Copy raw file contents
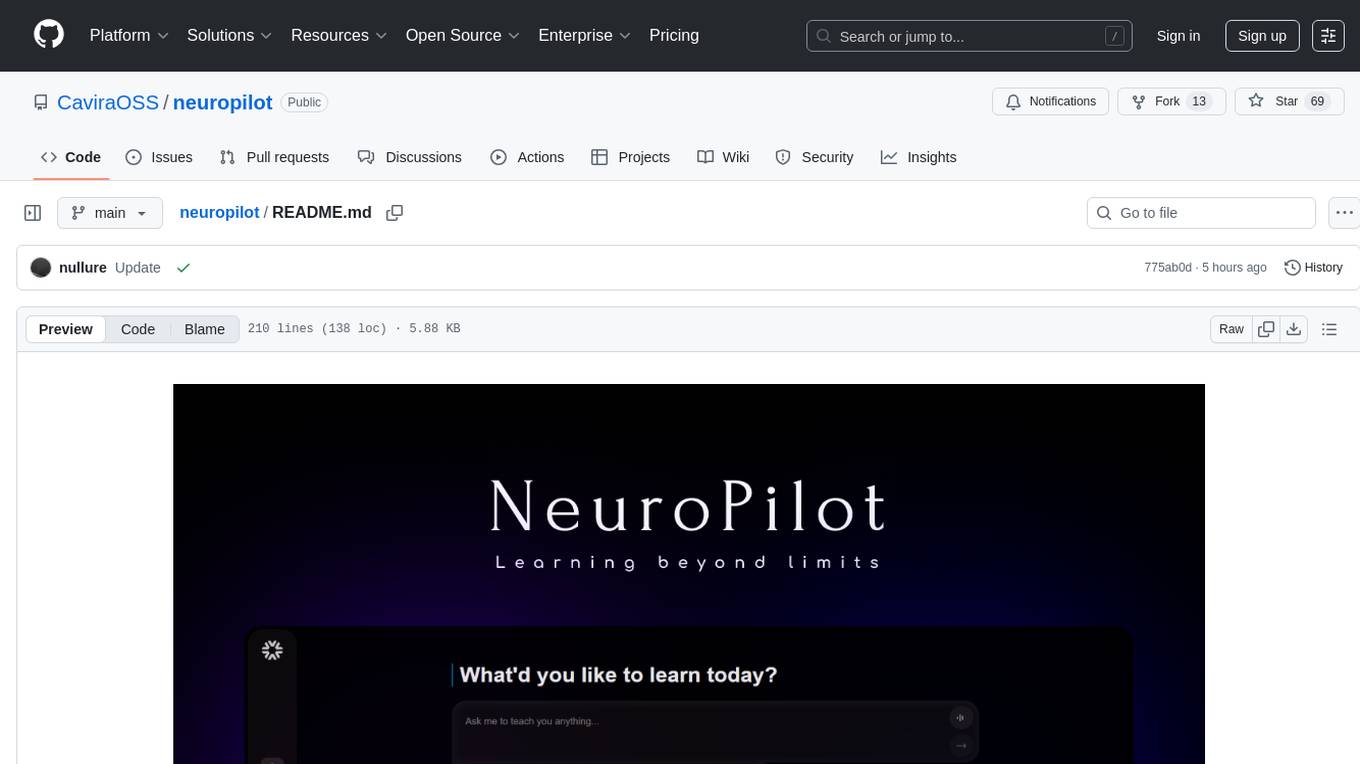 (1266, 329)
